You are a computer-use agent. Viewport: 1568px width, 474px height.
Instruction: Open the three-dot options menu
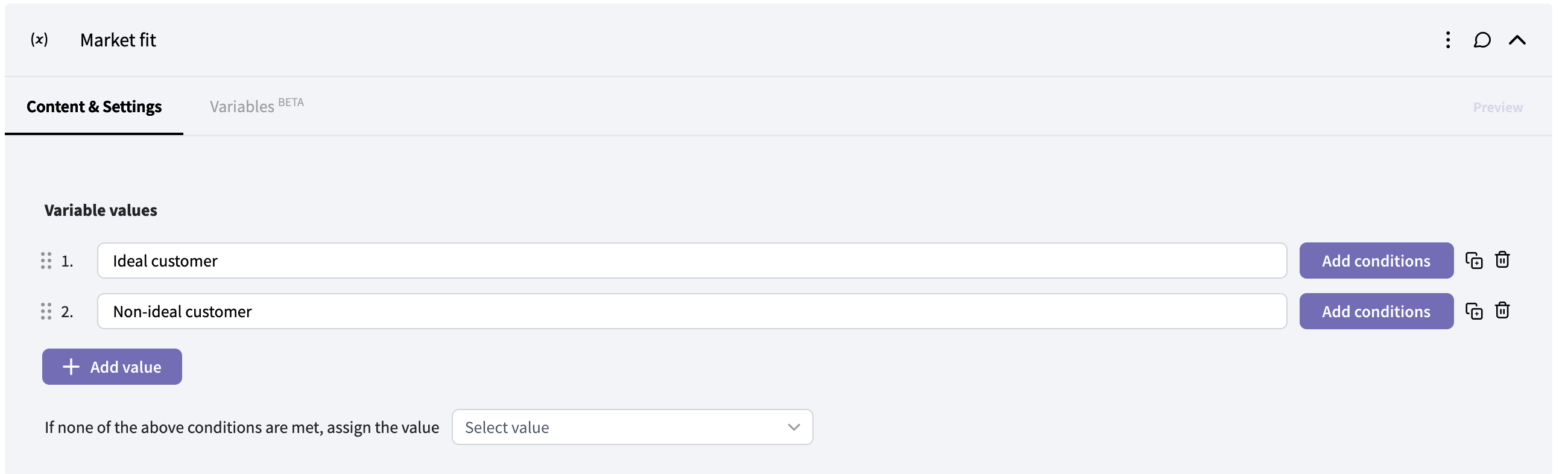tap(1447, 40)
